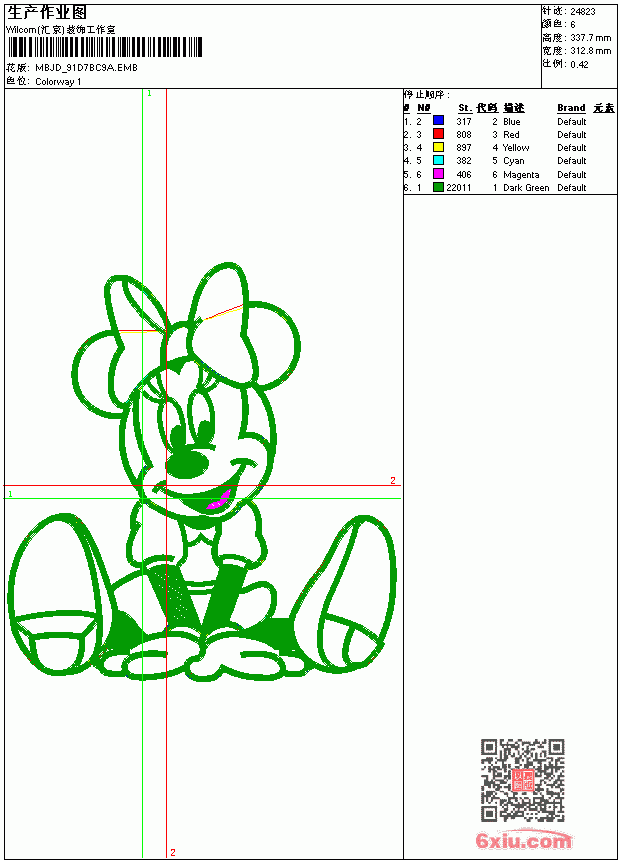This screenshot has height=860, width=620.
Task: Click the 'Cyan' description text
Action: coord(514,161)
